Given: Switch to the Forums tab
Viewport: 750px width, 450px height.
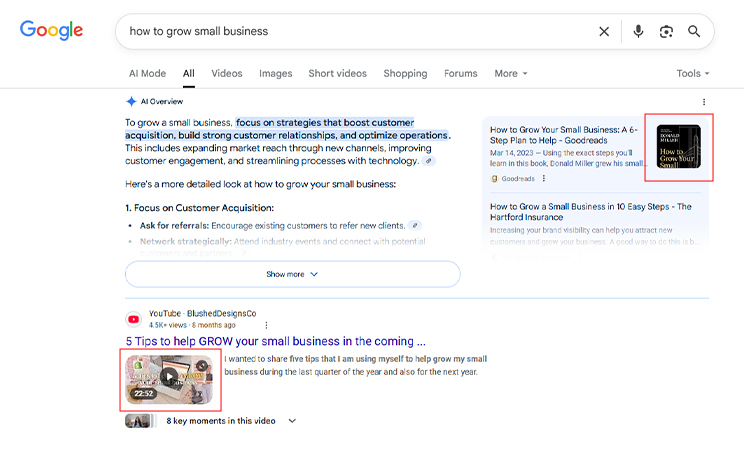Looking at the screenshot, I should point(461,74).
